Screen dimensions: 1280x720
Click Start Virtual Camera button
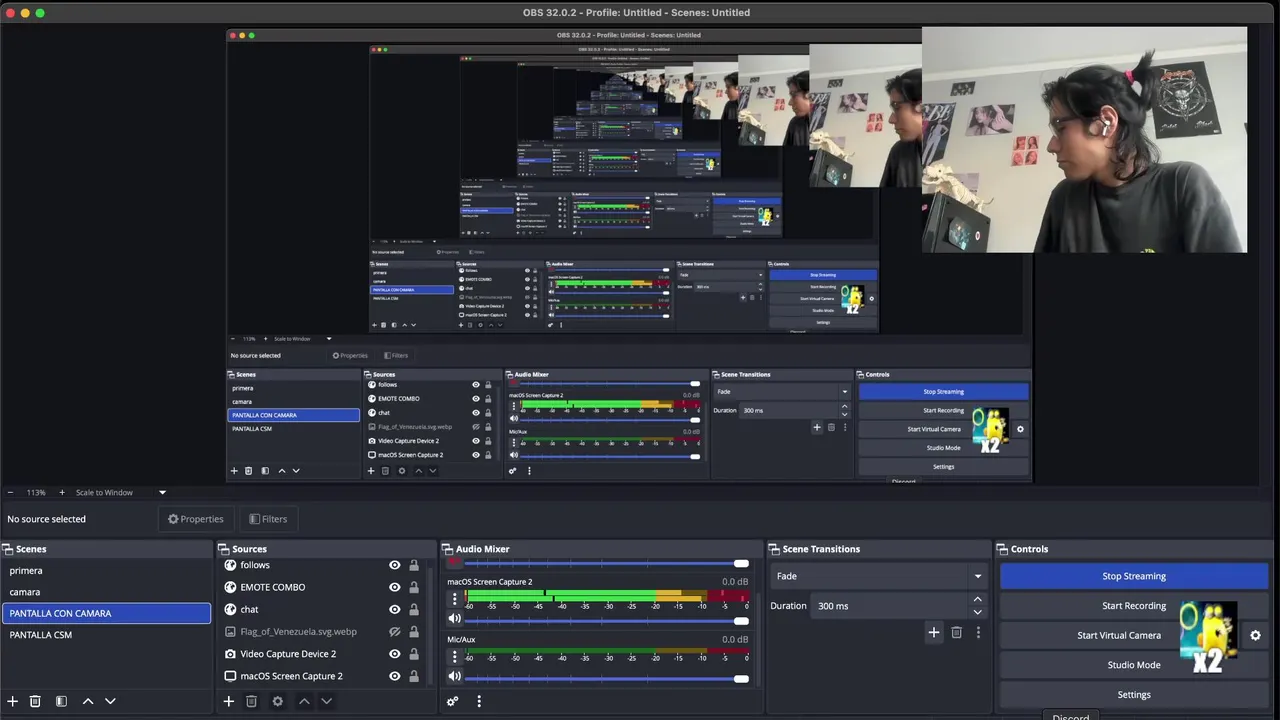click(1119, 635)
